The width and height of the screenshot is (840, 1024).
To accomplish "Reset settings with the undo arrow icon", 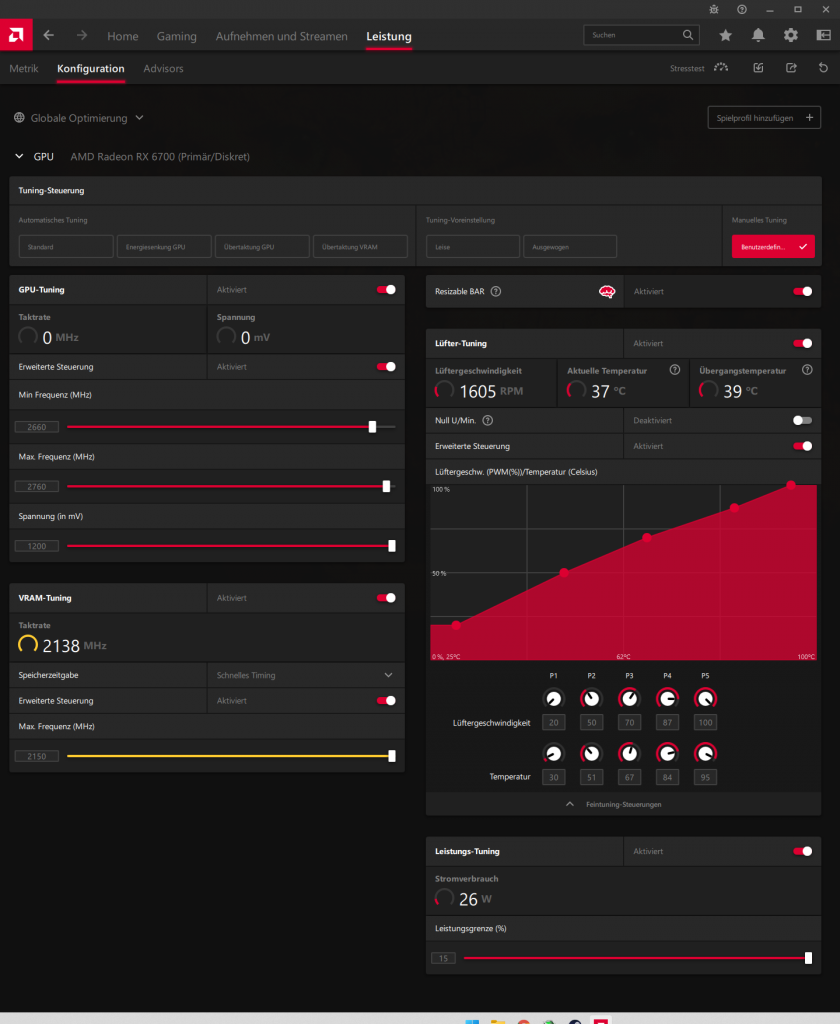I will pyautogui.click(x=823, y=68).
